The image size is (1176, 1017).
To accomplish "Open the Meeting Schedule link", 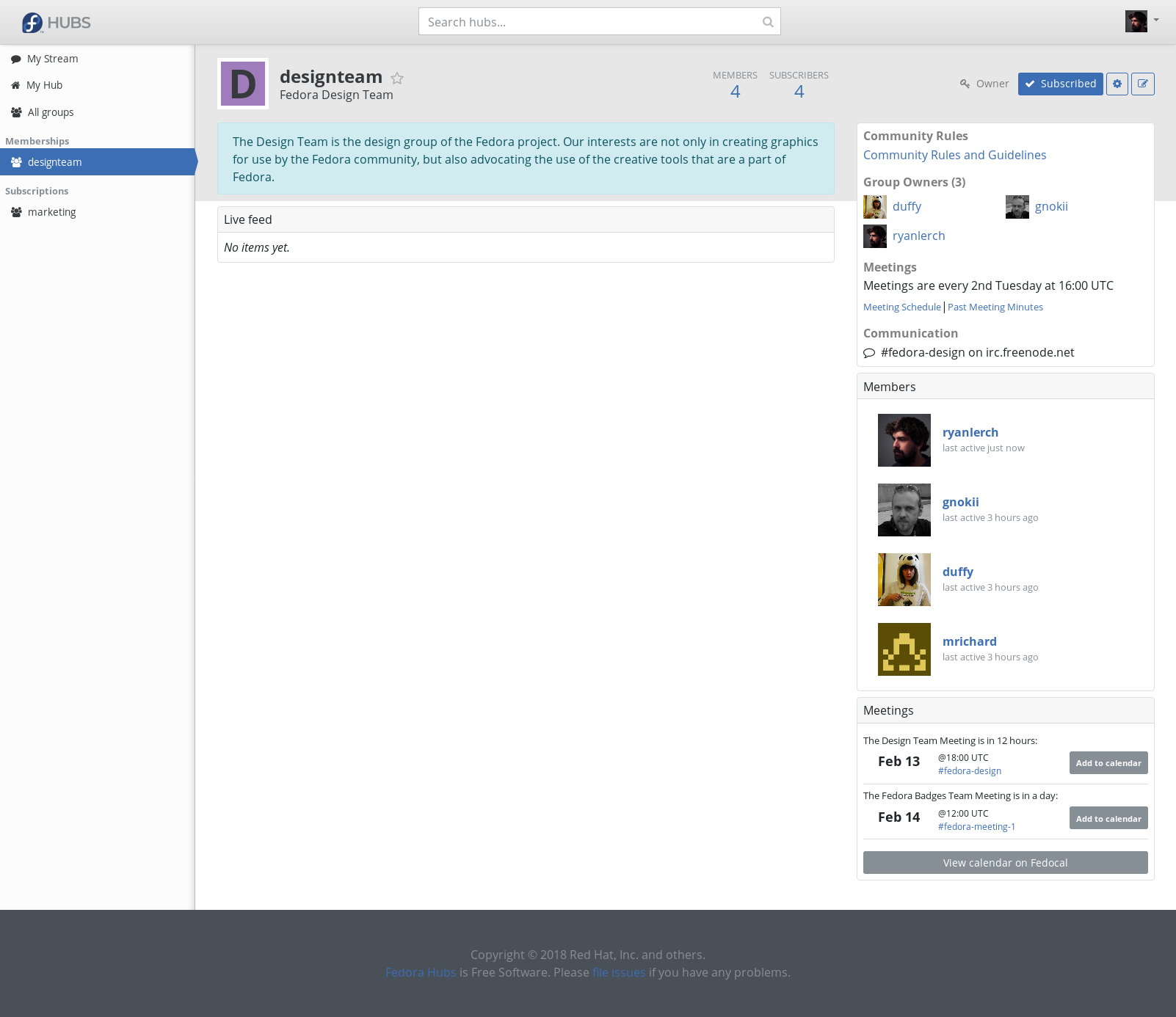I will pos(901,307).
